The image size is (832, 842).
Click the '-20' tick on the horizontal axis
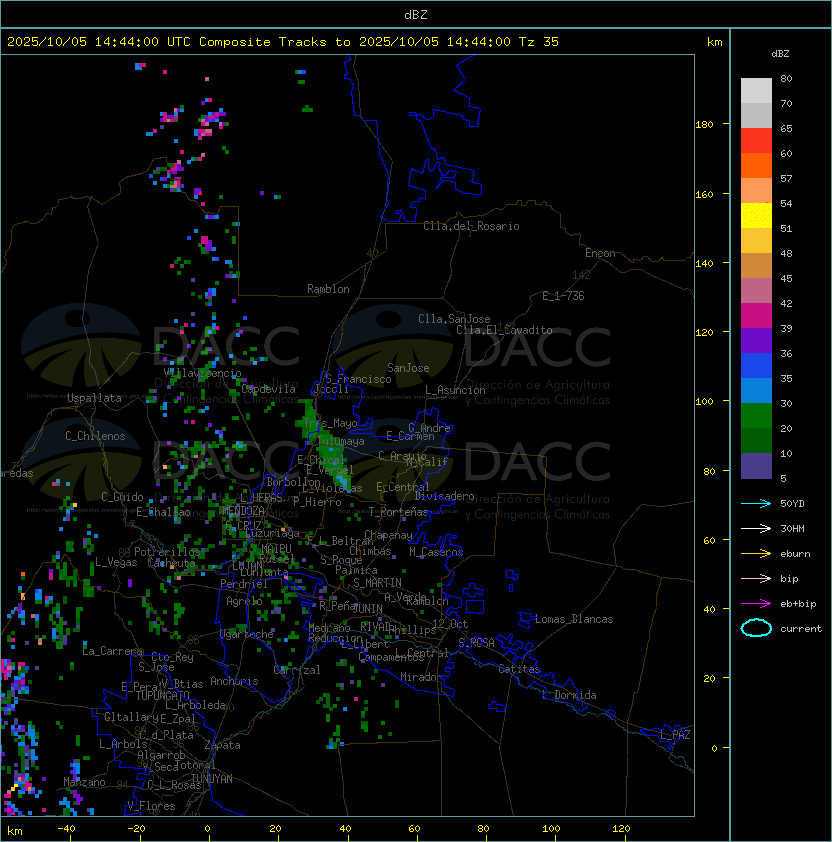pyautogui.click(x=136, y=829)
